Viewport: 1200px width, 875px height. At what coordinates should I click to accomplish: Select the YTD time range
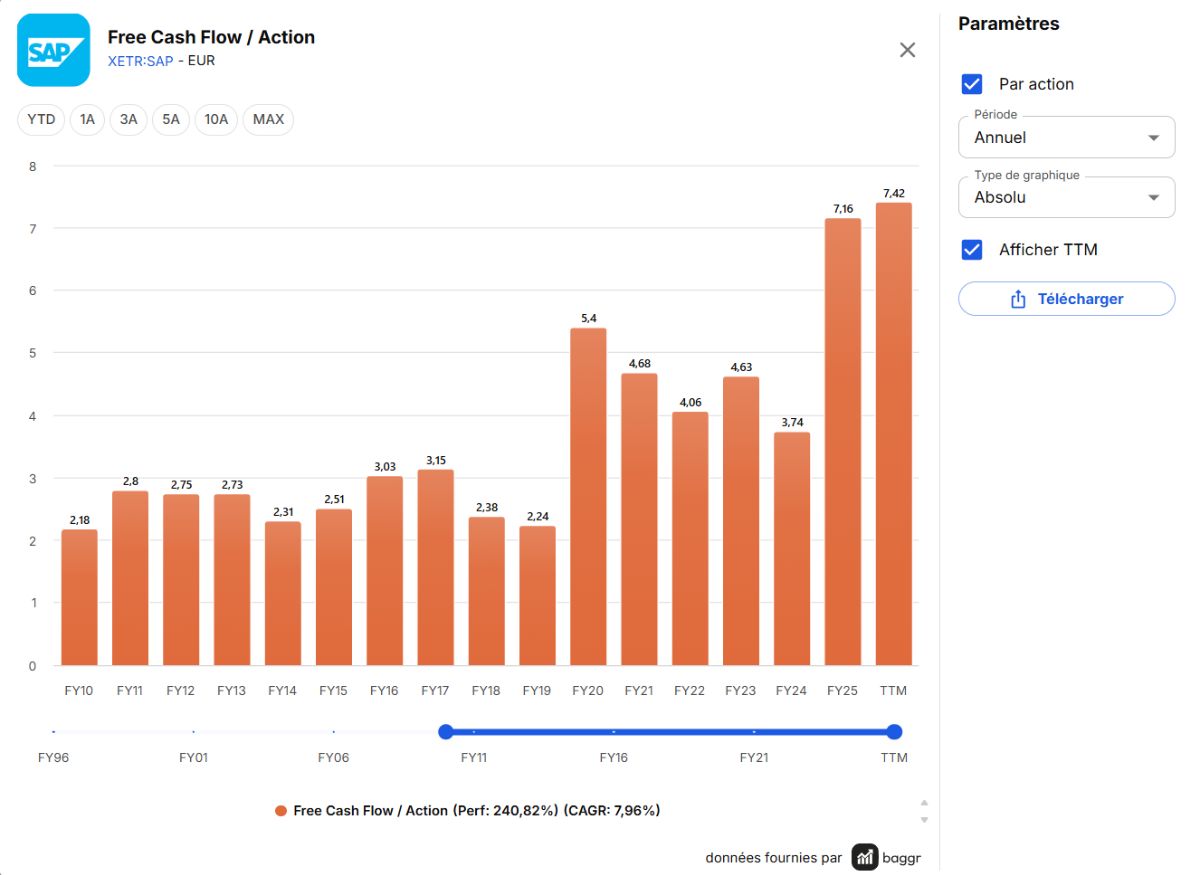pos(41,120)
